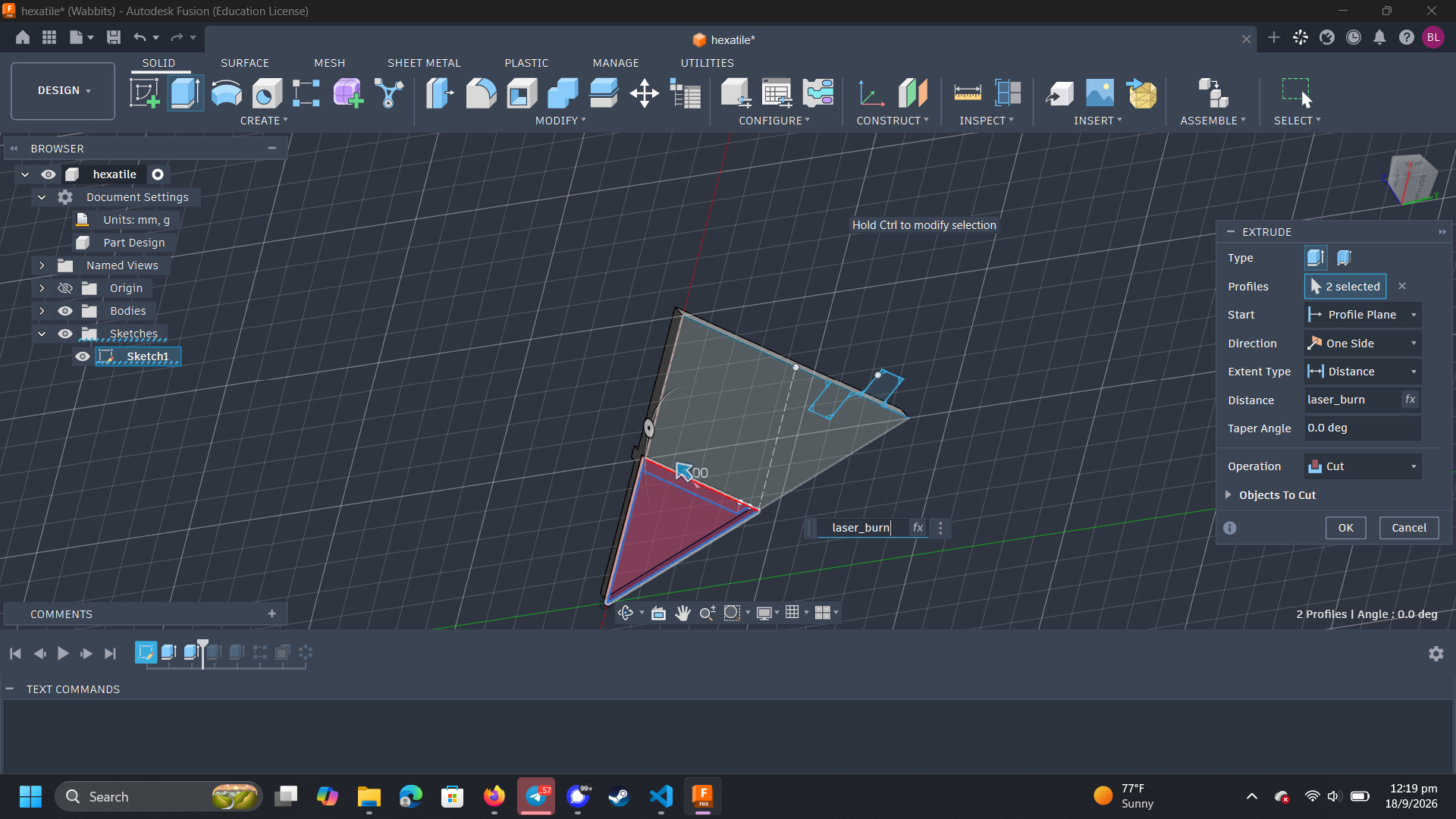Open Change Parameters configure icon
The height and width of the screenshot is (819, 1456).
[x=777, y=93]
